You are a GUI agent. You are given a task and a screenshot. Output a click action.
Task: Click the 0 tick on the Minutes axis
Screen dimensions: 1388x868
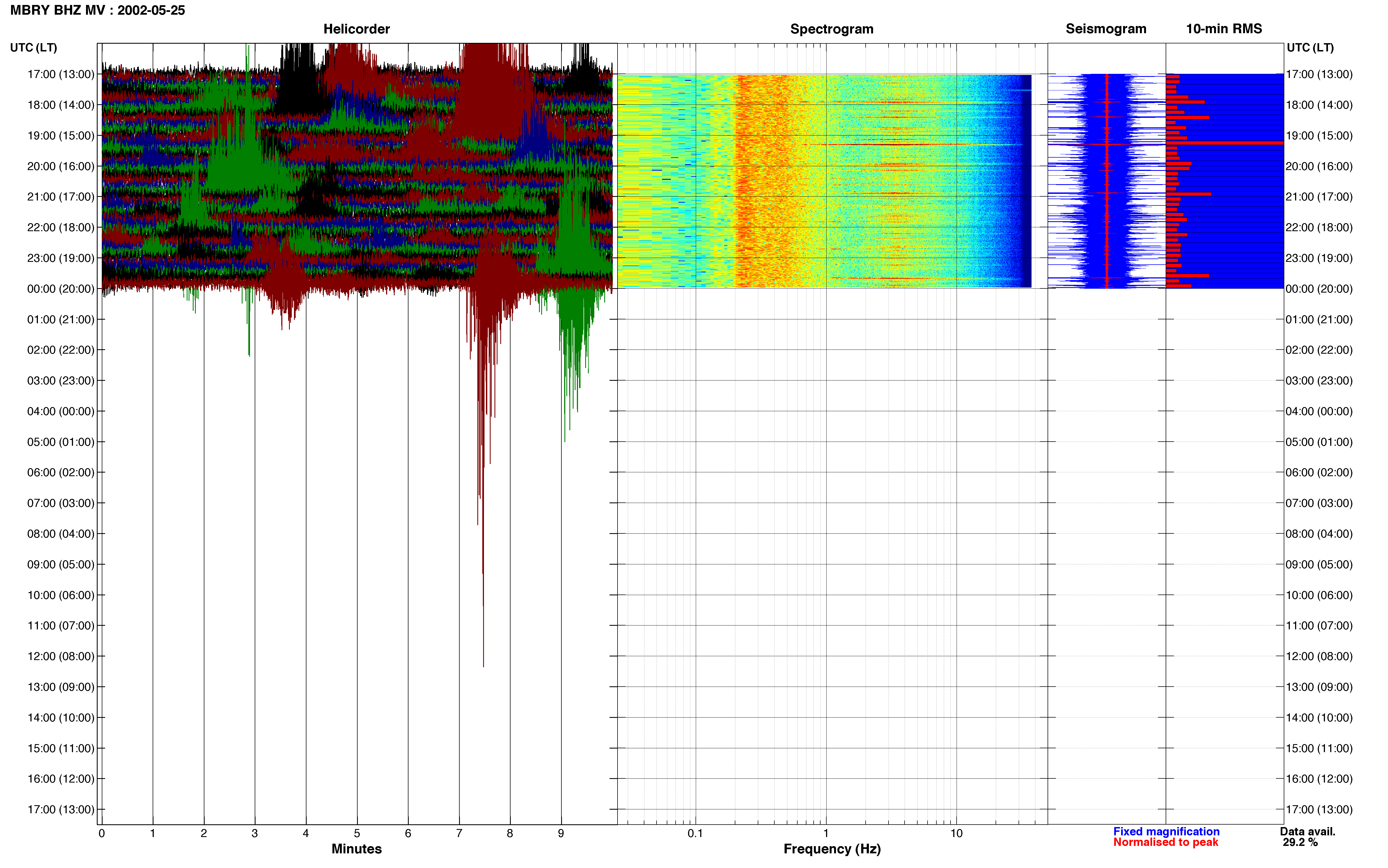point(101,833)
